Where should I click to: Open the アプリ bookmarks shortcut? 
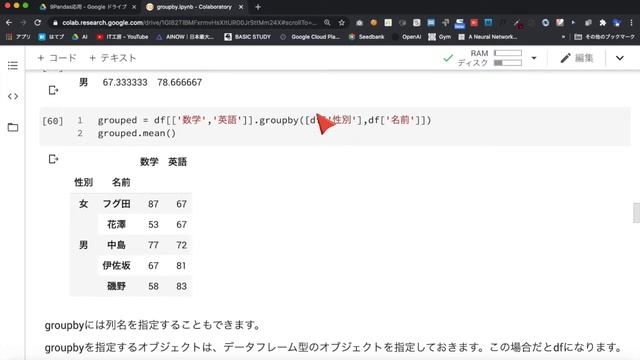(18, 37)
